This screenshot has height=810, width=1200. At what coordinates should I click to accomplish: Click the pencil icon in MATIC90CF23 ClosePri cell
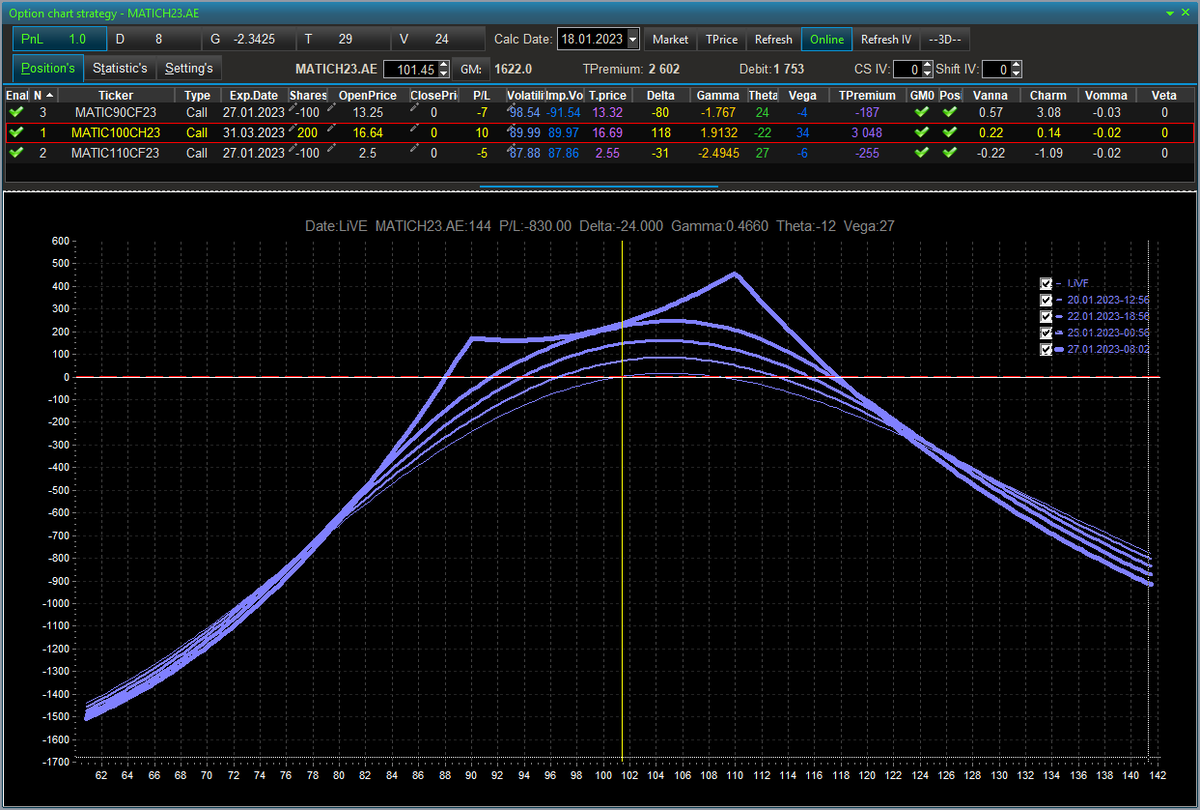(414, 107)
